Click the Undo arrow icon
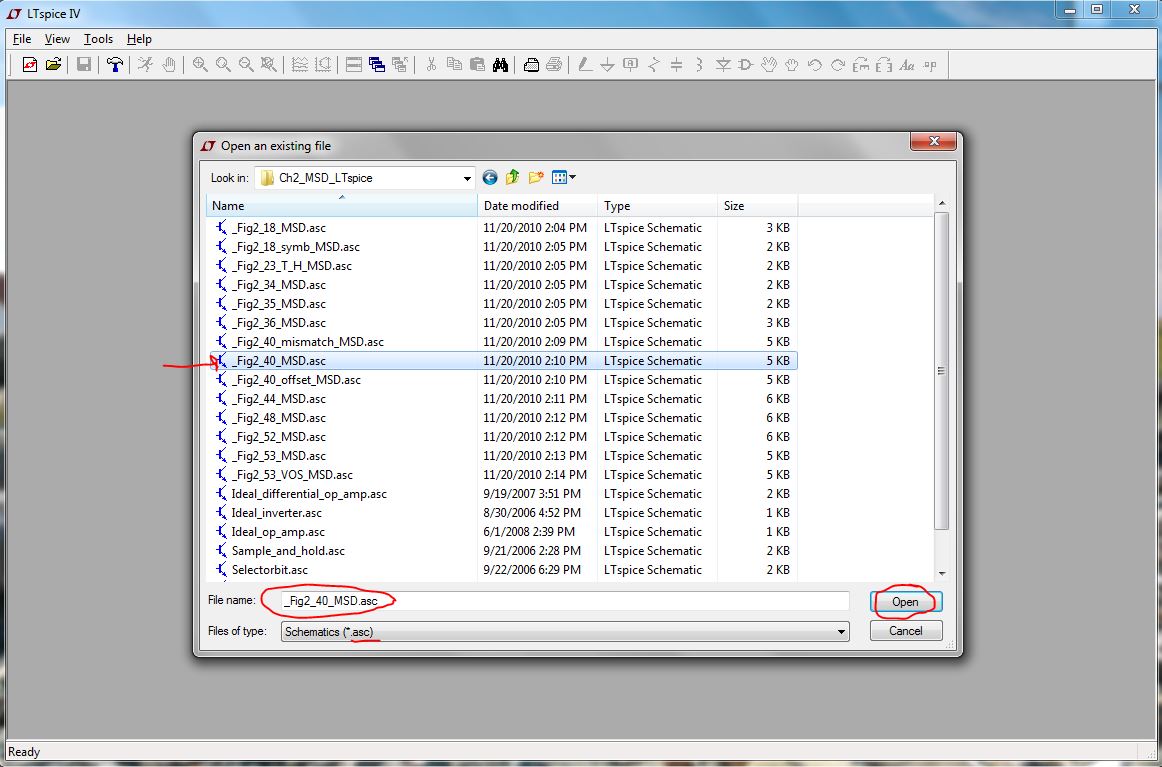Screen dimensions: 1162x767 click(814, 65)
